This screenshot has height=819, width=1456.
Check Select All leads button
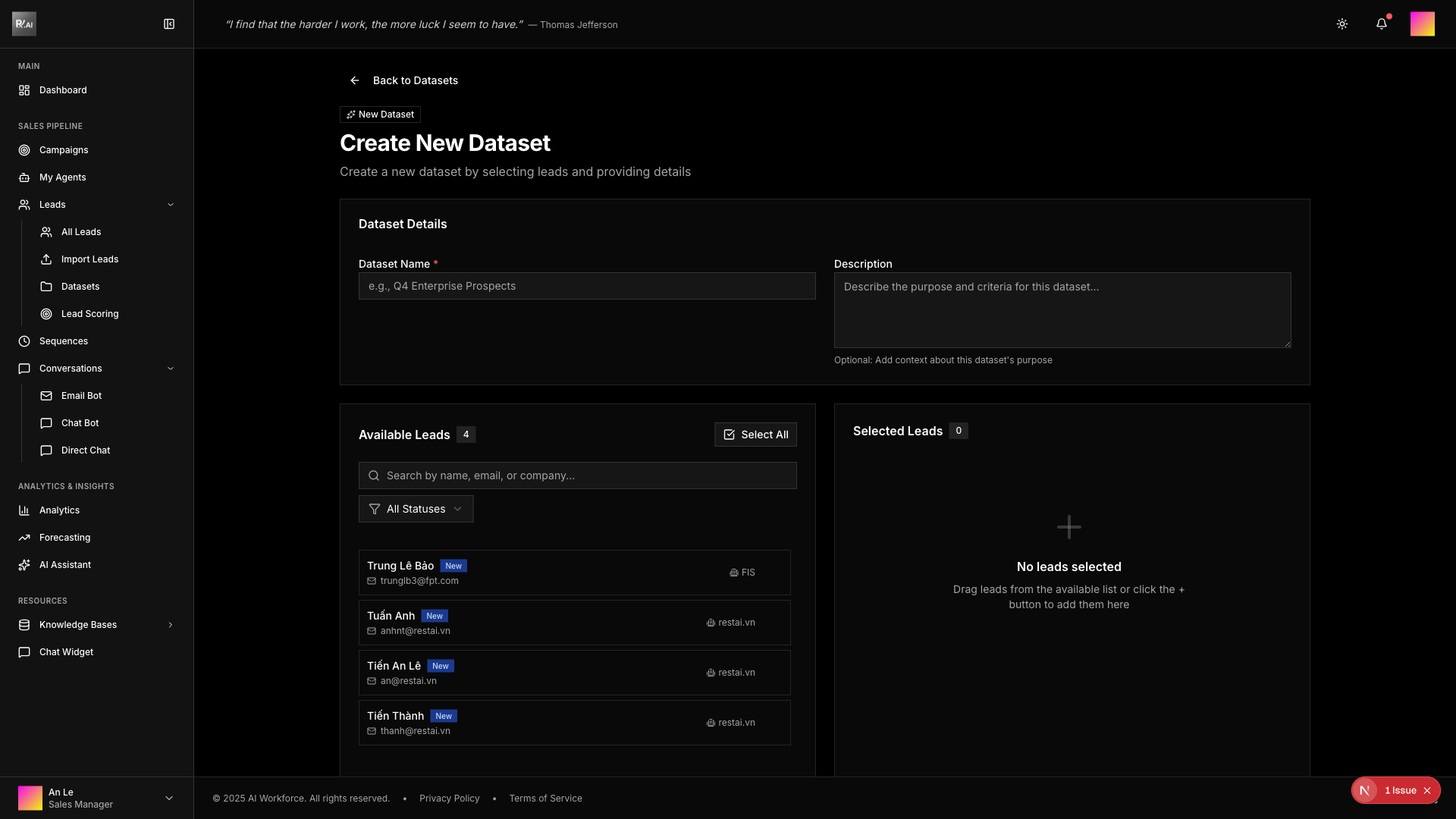[755, 435]
